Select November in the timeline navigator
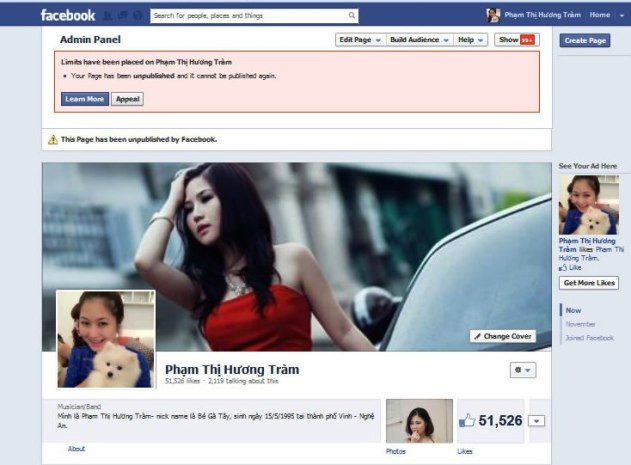 [x=580, y=324]
